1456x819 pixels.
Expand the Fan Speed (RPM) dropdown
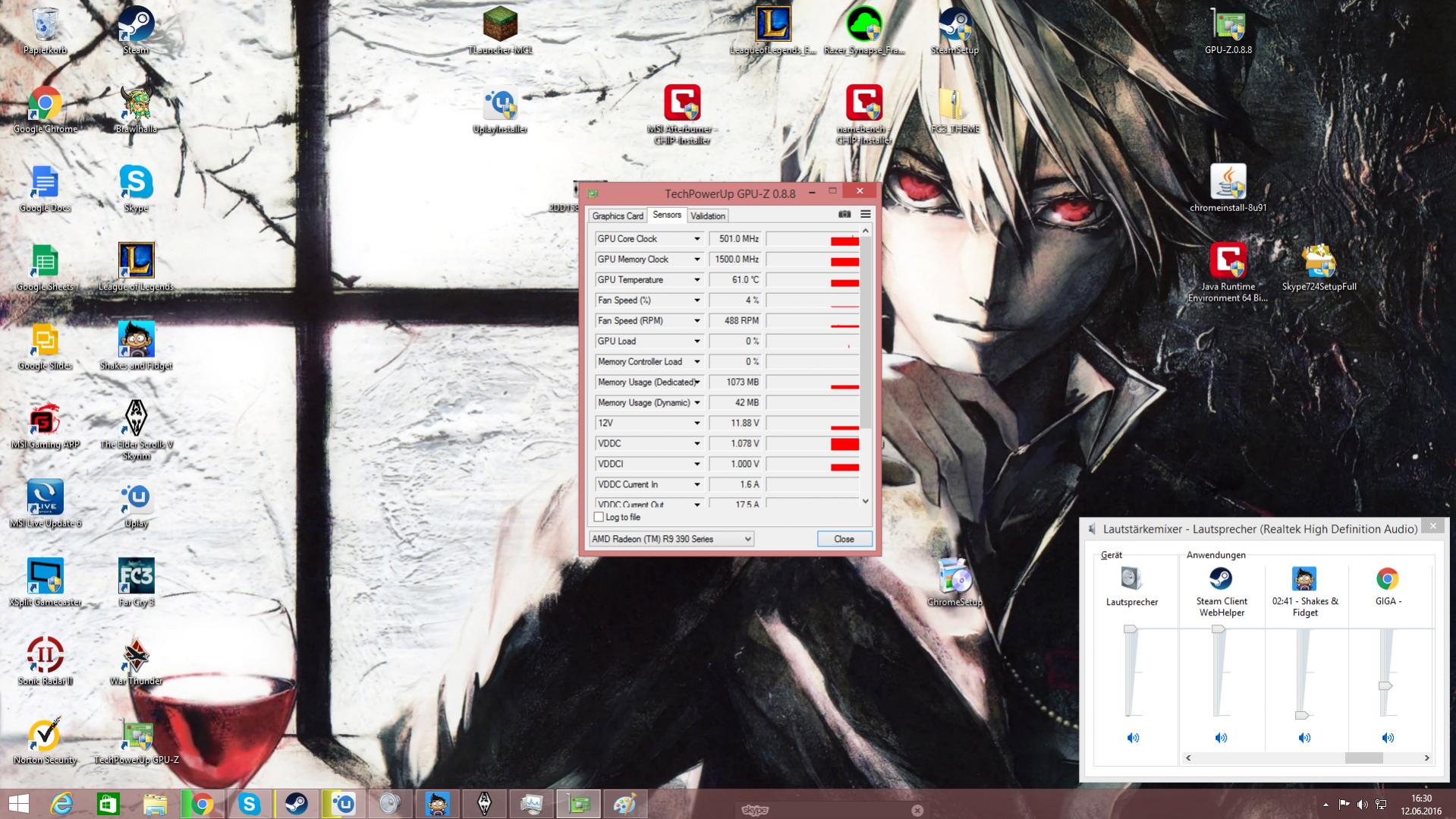[x=697, y=321]
